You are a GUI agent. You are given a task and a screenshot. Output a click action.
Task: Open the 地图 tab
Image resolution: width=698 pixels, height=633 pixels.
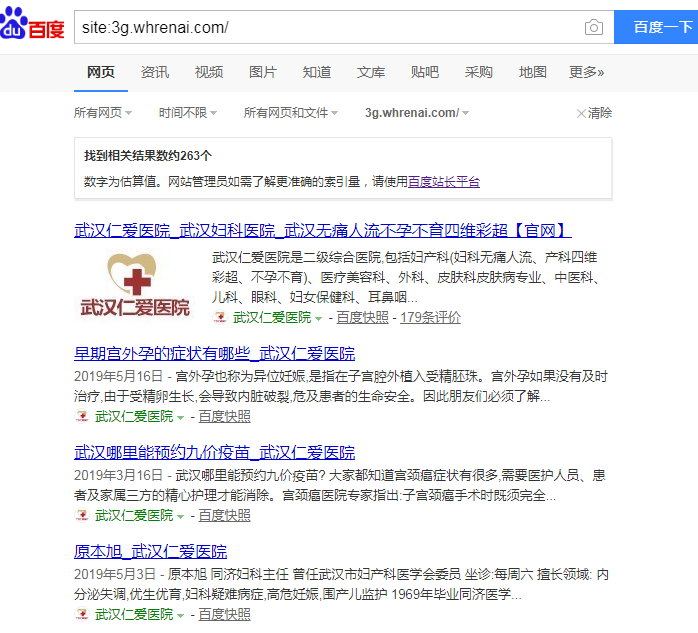pos(532,72)
